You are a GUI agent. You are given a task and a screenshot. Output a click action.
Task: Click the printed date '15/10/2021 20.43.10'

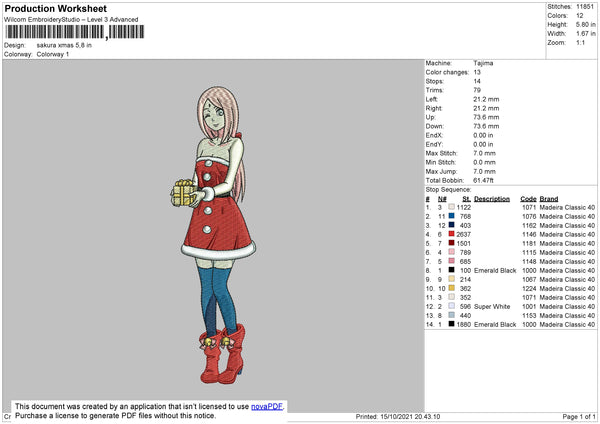point(410,416)
